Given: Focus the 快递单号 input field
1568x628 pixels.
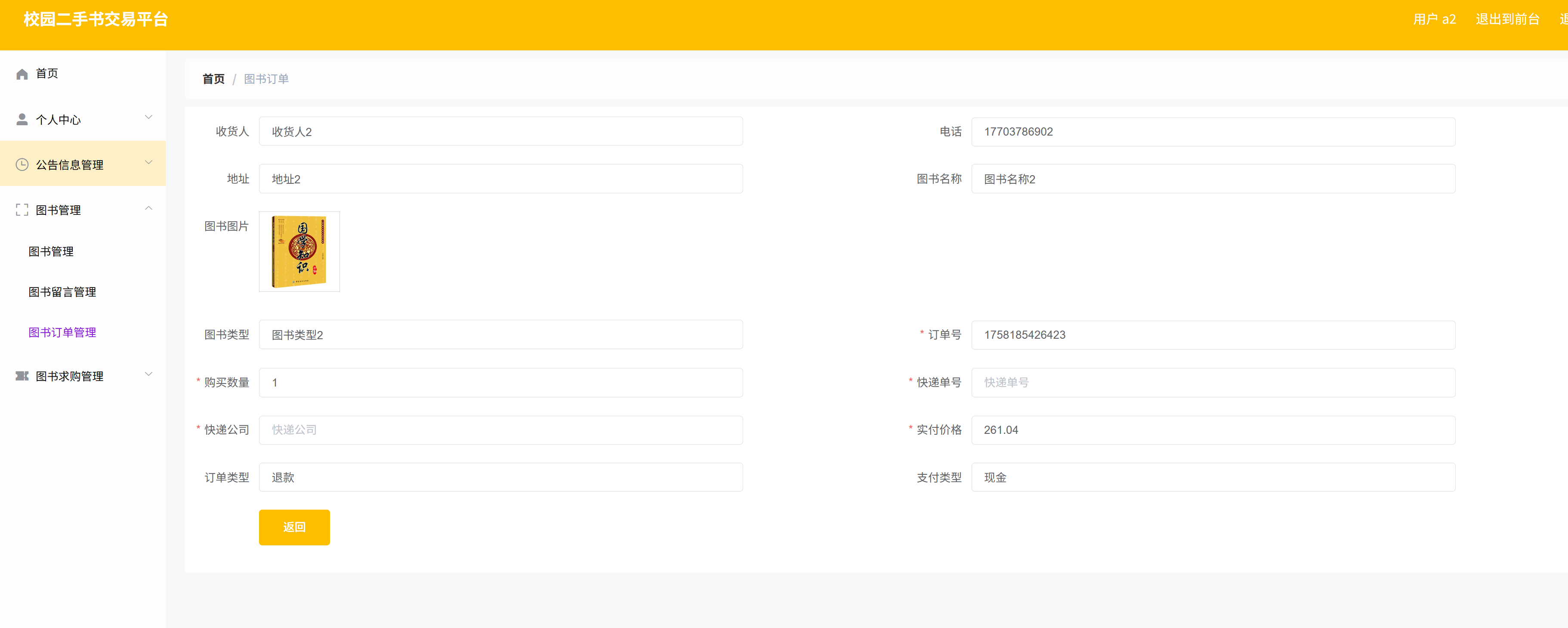Looking at the screenshot, I should point(1213,383).
